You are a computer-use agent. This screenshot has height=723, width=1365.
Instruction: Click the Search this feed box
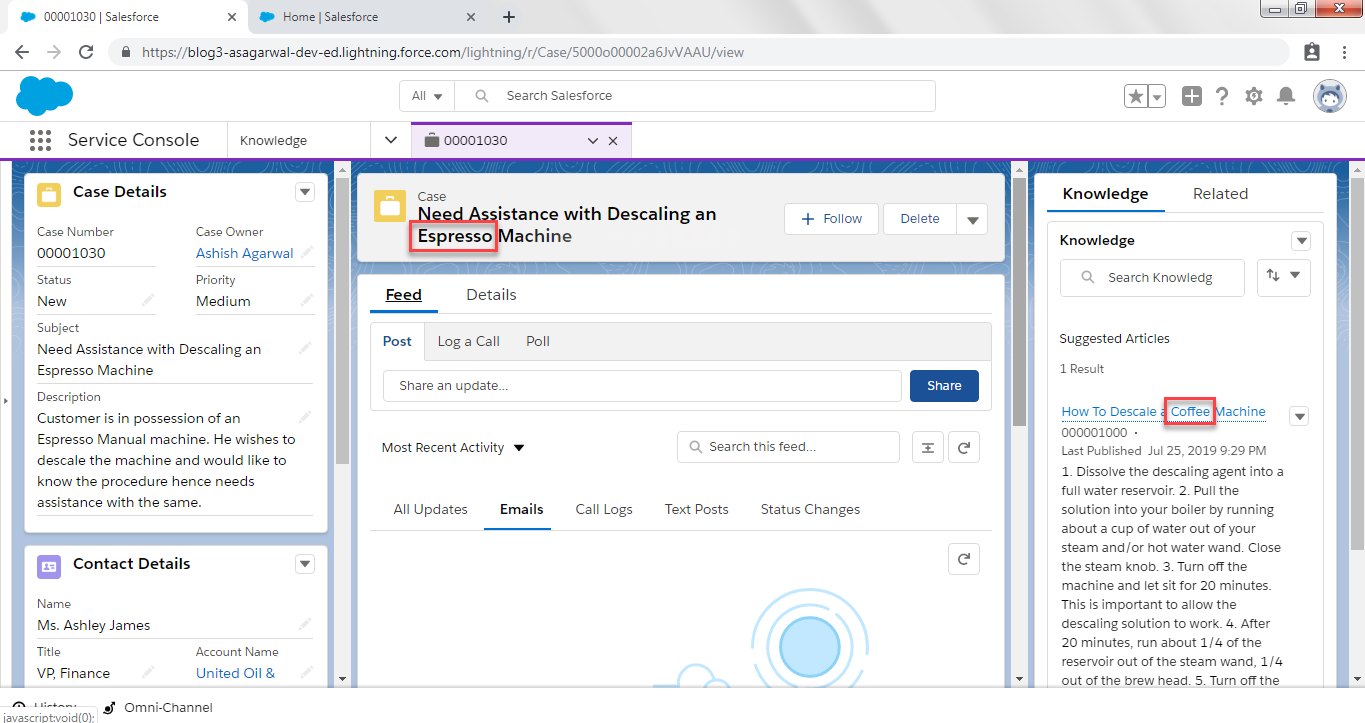point(788,447)
